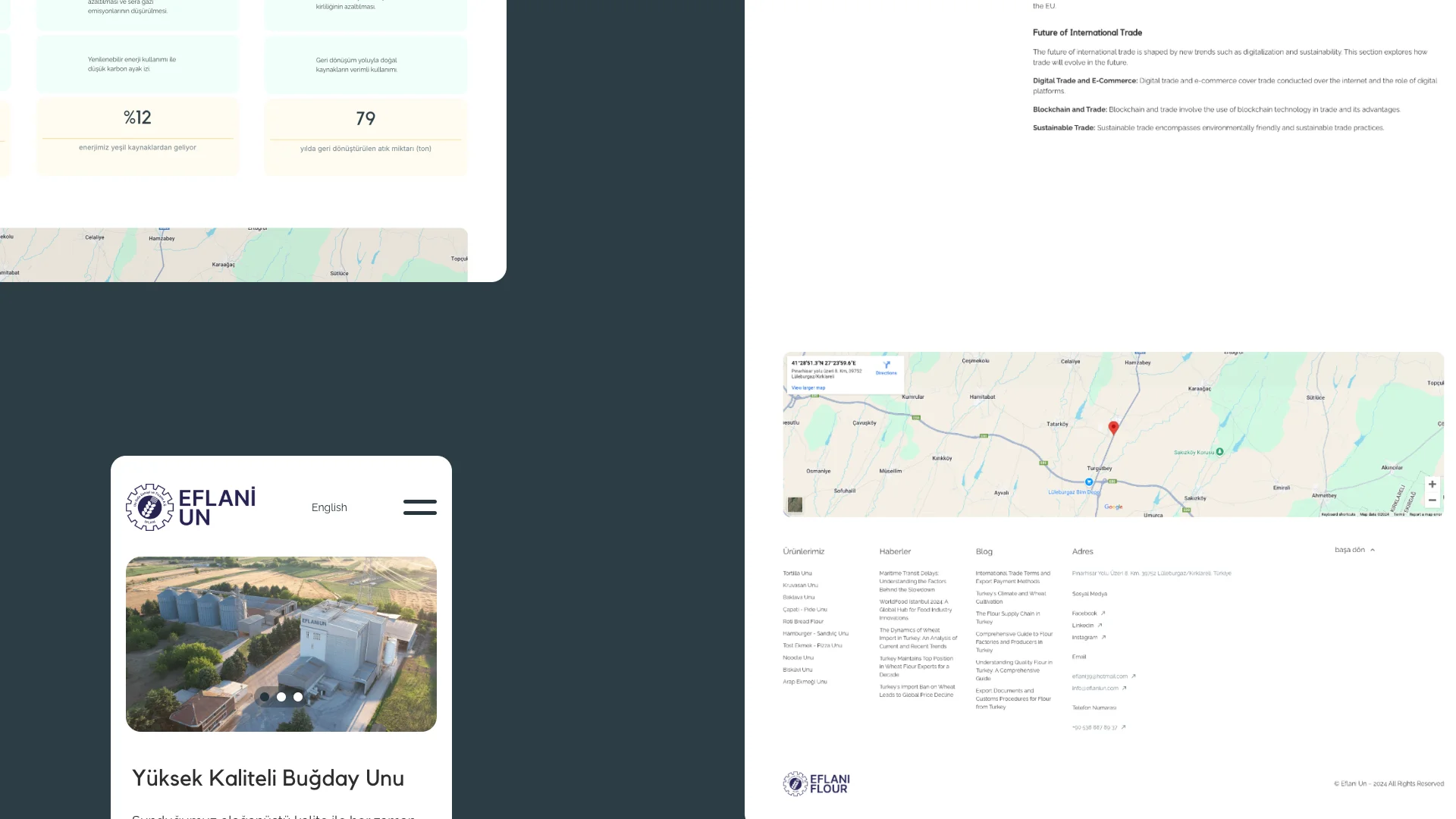Select the third carousel dot
The image size is (1456, 819).
click(x=298, y=697)
